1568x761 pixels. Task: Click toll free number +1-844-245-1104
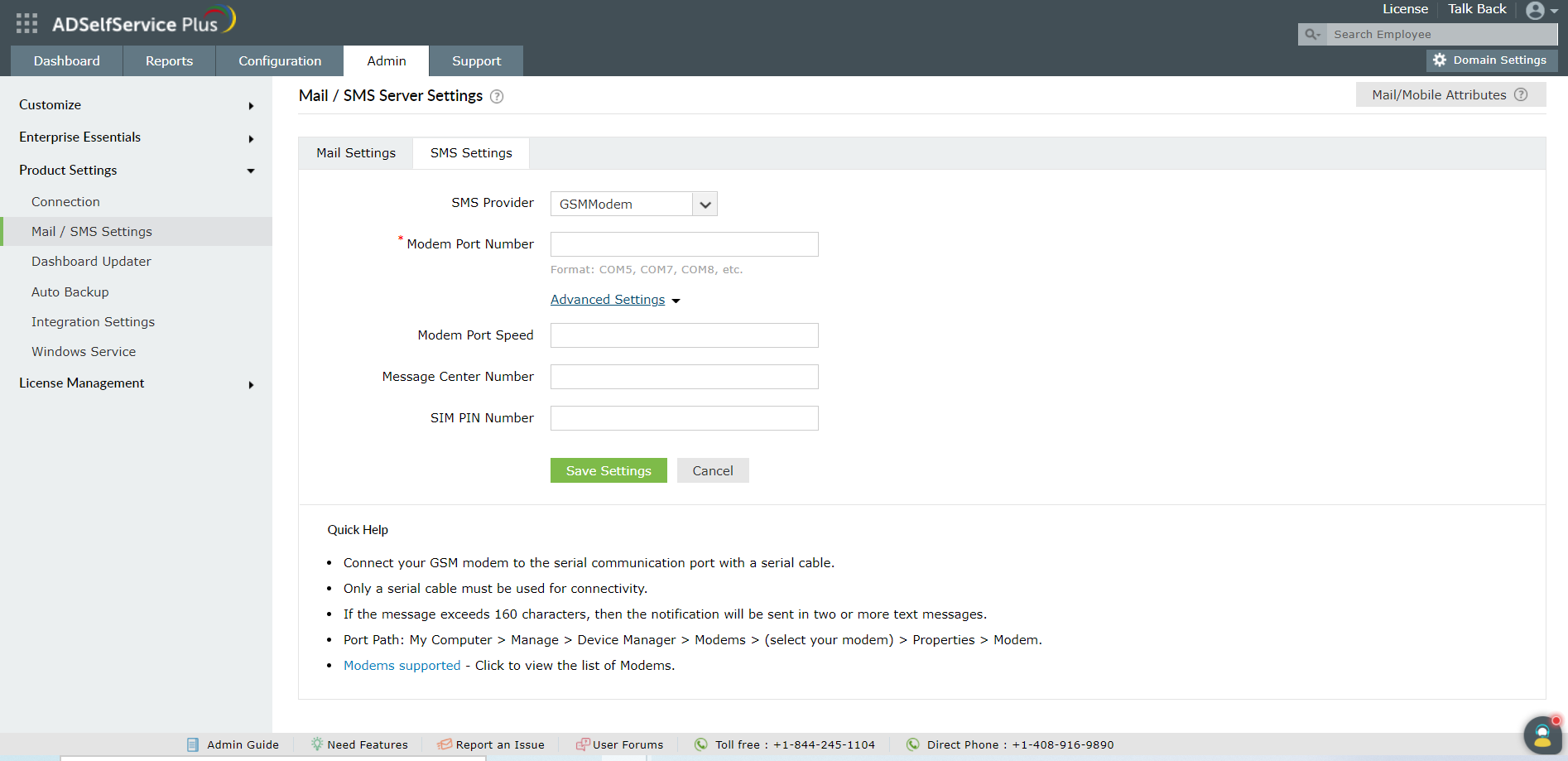coord(824,745)
